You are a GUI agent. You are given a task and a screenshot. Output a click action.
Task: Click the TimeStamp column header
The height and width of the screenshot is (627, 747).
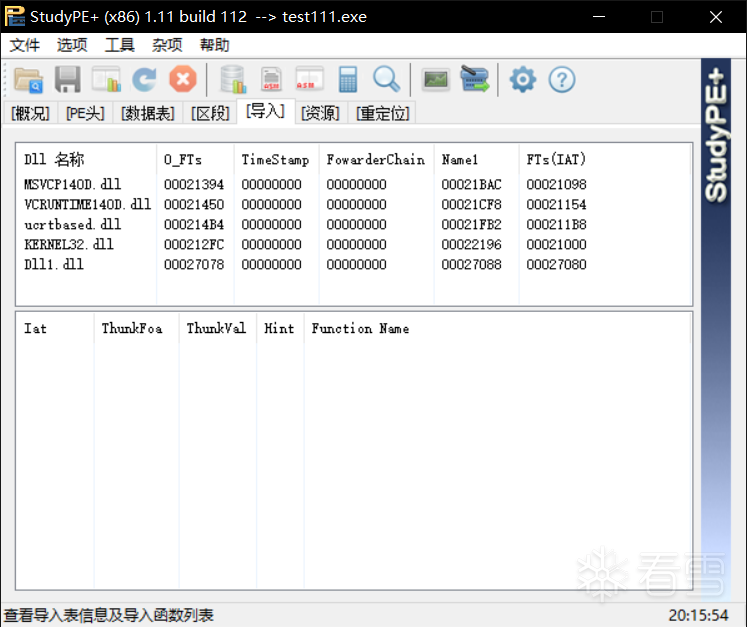pyautogui.click(x=276, y=160)
